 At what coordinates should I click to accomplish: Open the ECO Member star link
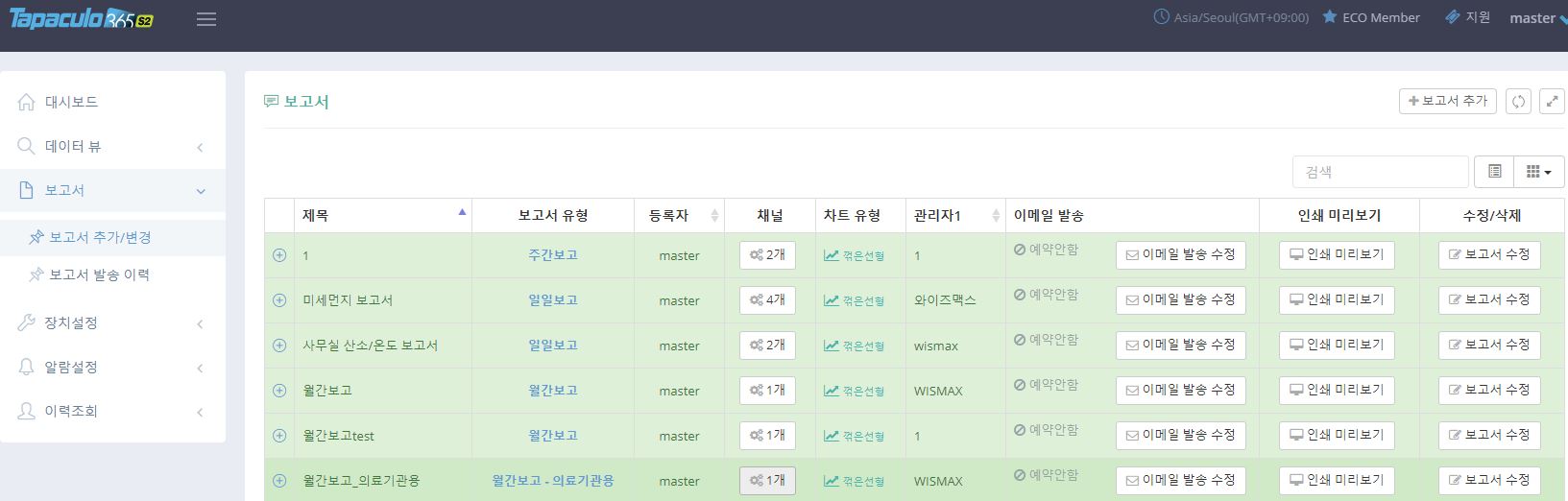[x=1370, y=17]
